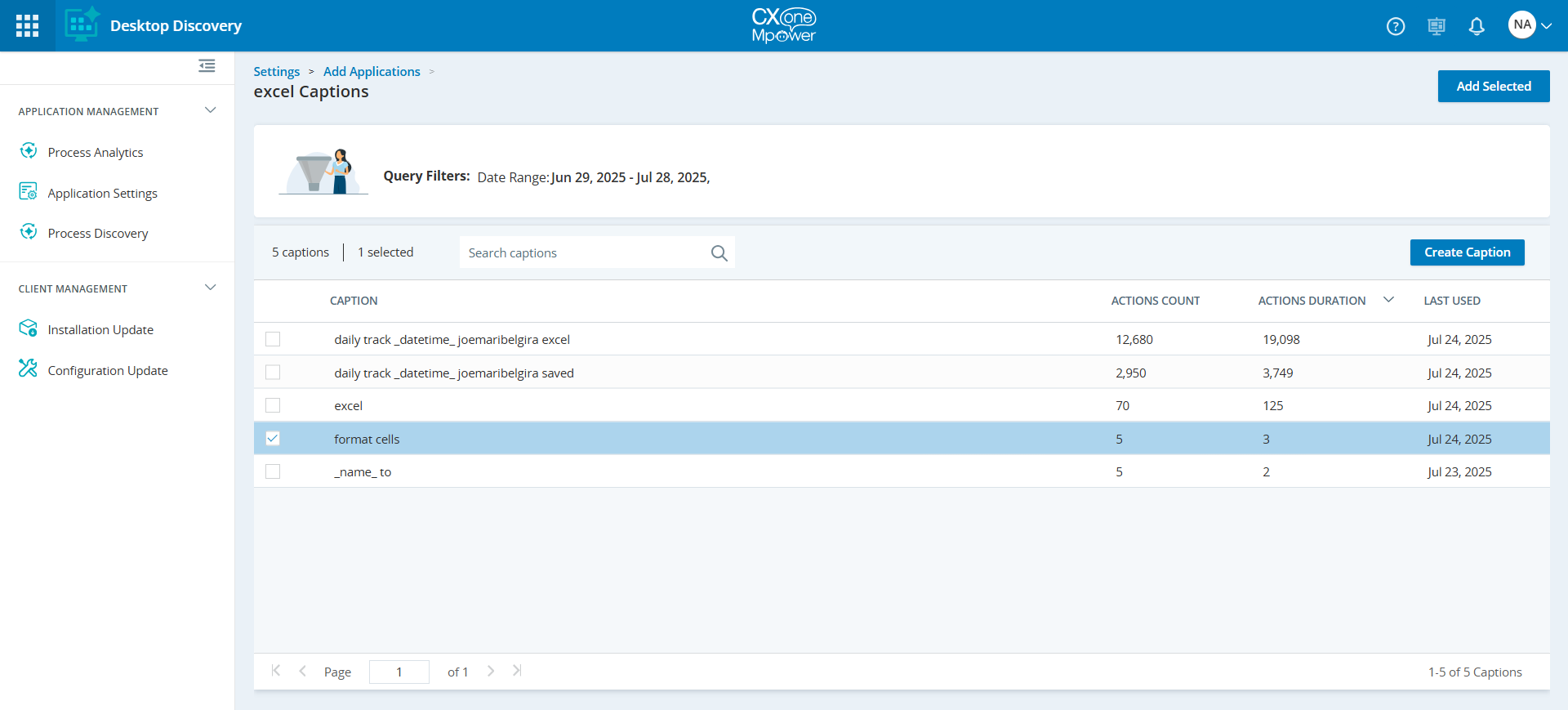Open the NA user account dropdown
The width and height of the screenshot is (1568, 710).
point(1530,25)
